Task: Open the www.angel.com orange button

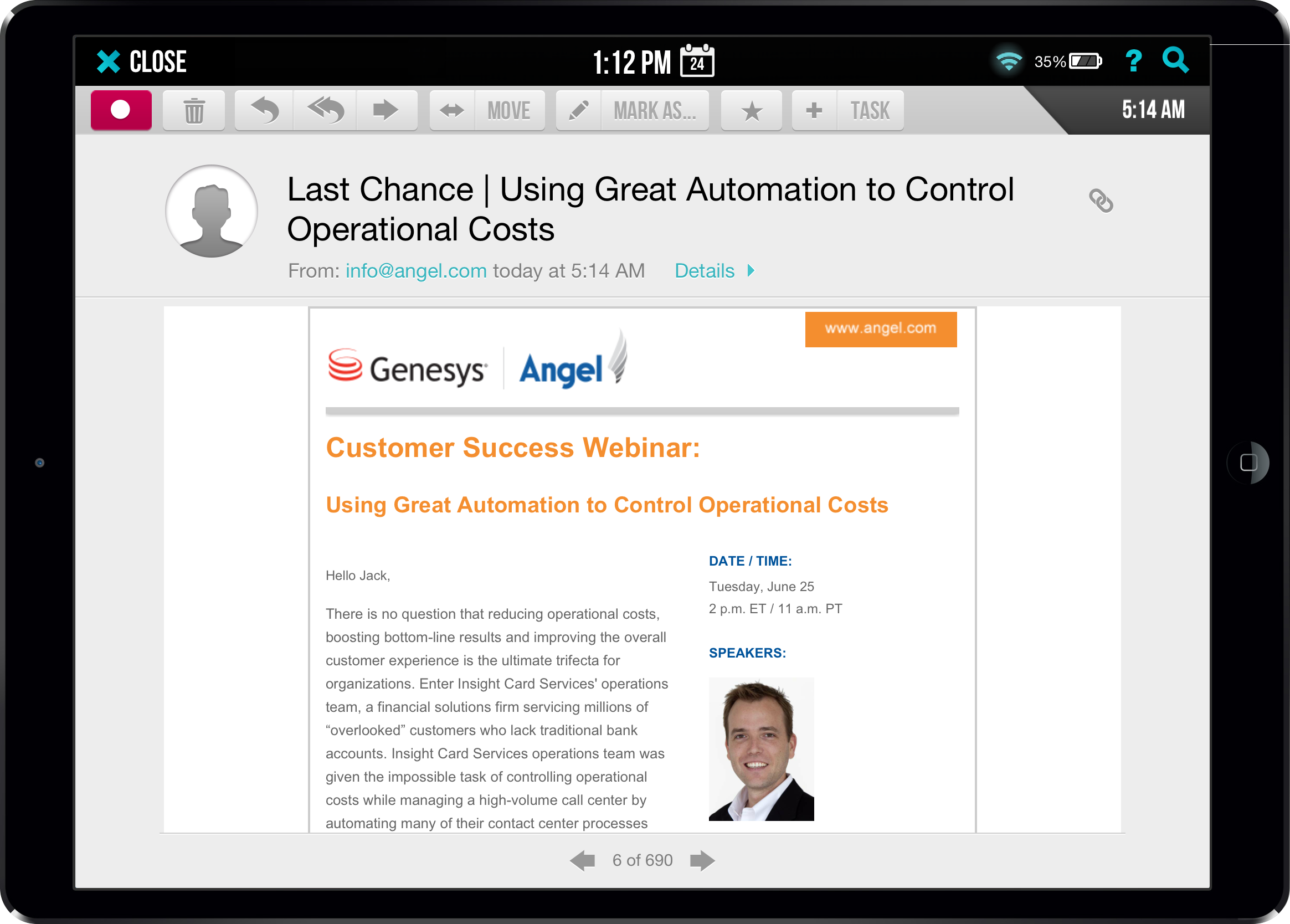Action: pyautogui.click(x=881, y=329)
